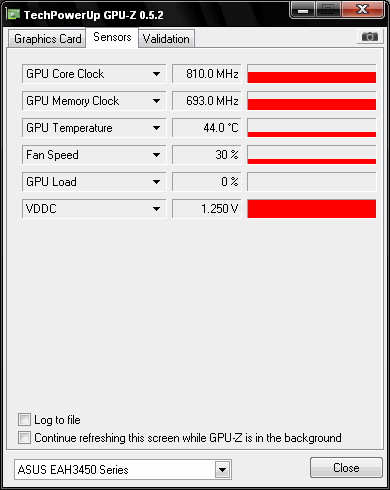Open the Fan Speed sensor dropdown

(x=156, y=155)
